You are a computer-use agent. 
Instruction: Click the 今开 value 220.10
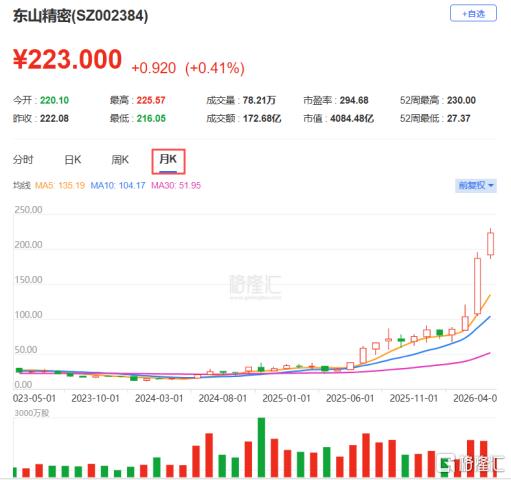tap(54, 100)
